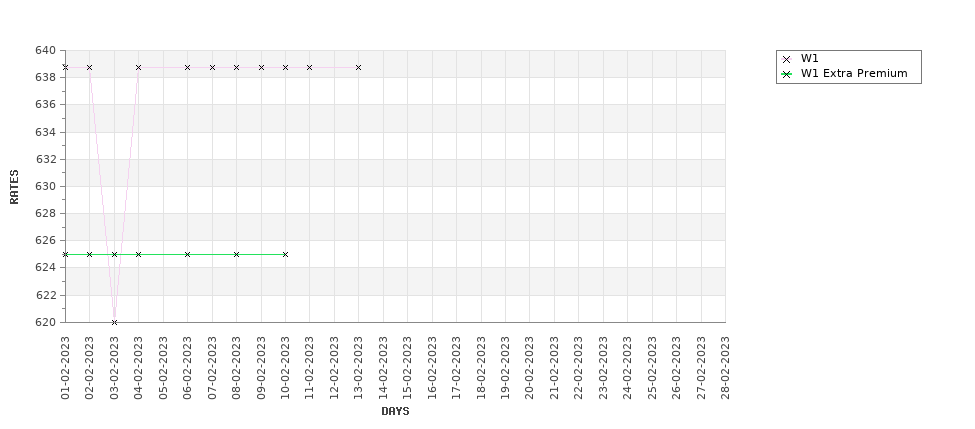The height and width of the screenshot is (429, 975).
Task: Click the 626 y-axis label
Action: point(45,240)
